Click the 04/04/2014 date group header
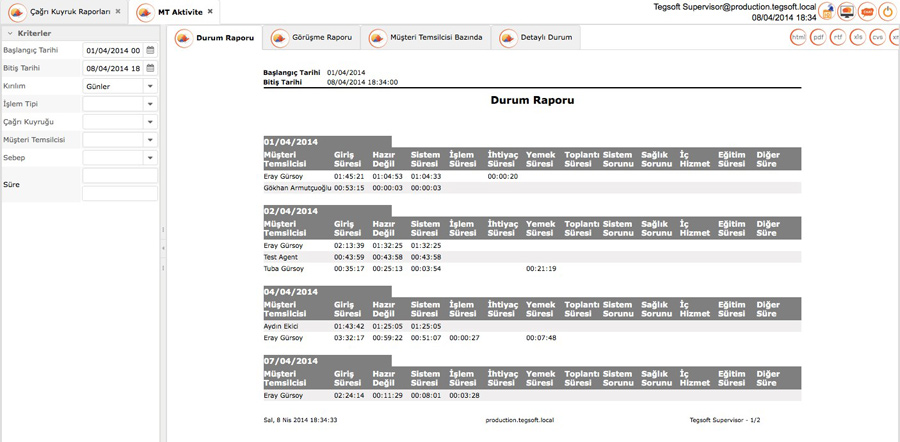 coord(327,292)
